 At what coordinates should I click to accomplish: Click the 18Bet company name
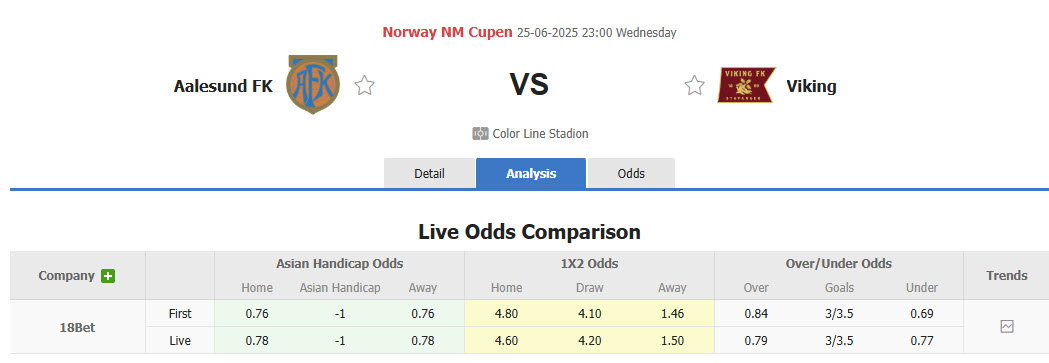tap(78, 328)
